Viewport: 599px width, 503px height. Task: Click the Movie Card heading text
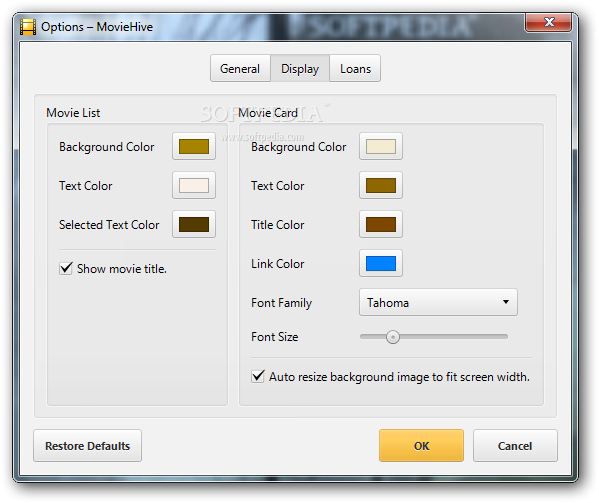click(268, 113)
